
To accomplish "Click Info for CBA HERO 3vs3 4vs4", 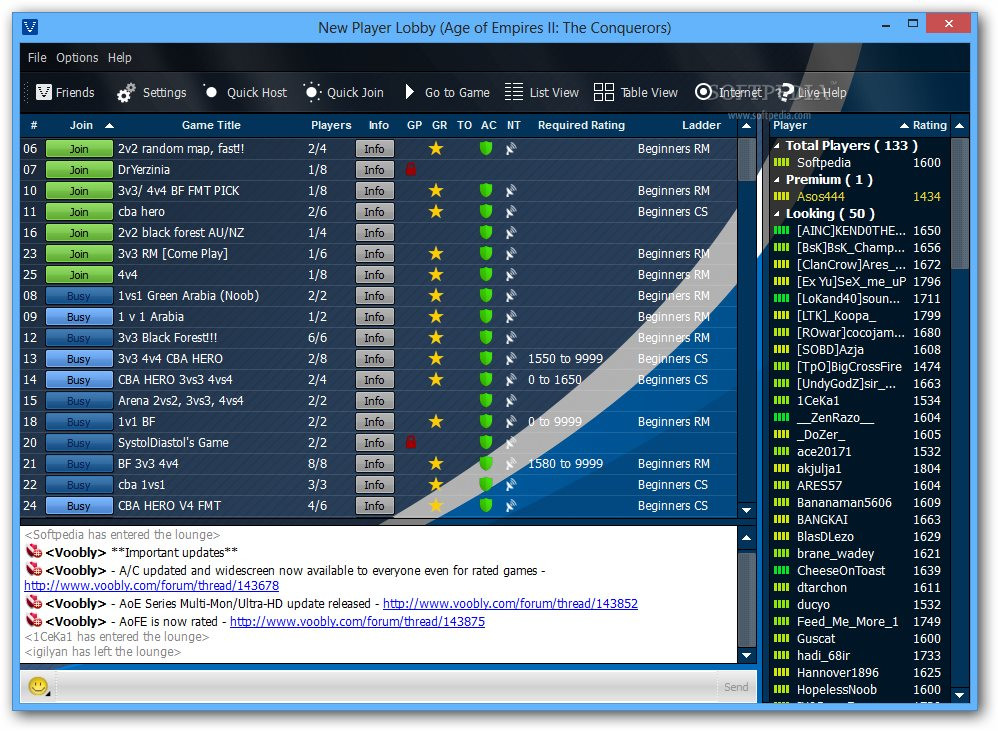I will click(374, 379).
